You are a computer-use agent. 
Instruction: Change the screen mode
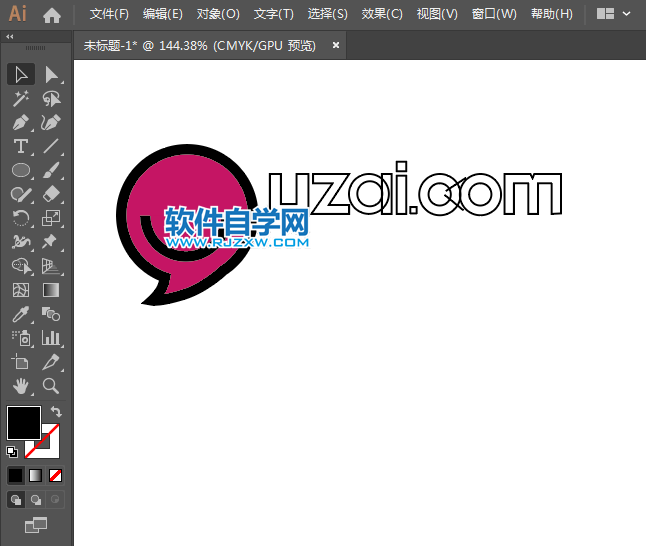coord(36,525)
